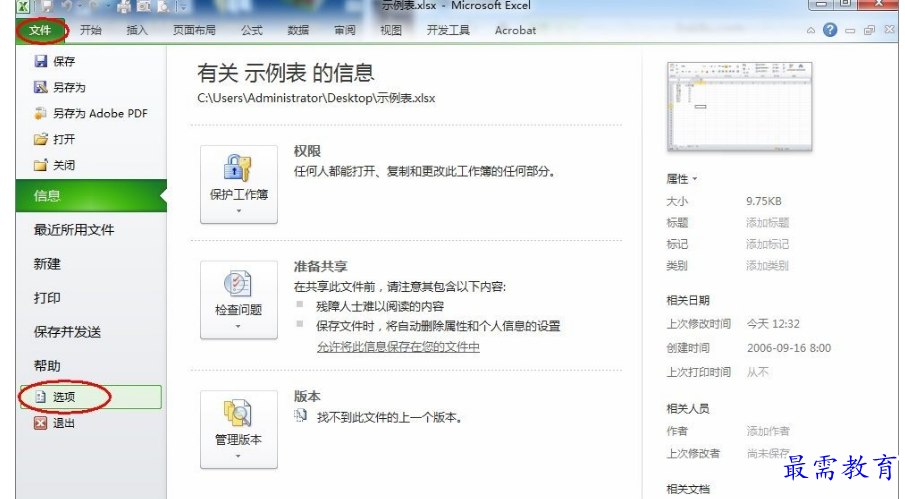Click the 添加类别 field
This screenshot has height=499, width=905.
tap(767, 265)
